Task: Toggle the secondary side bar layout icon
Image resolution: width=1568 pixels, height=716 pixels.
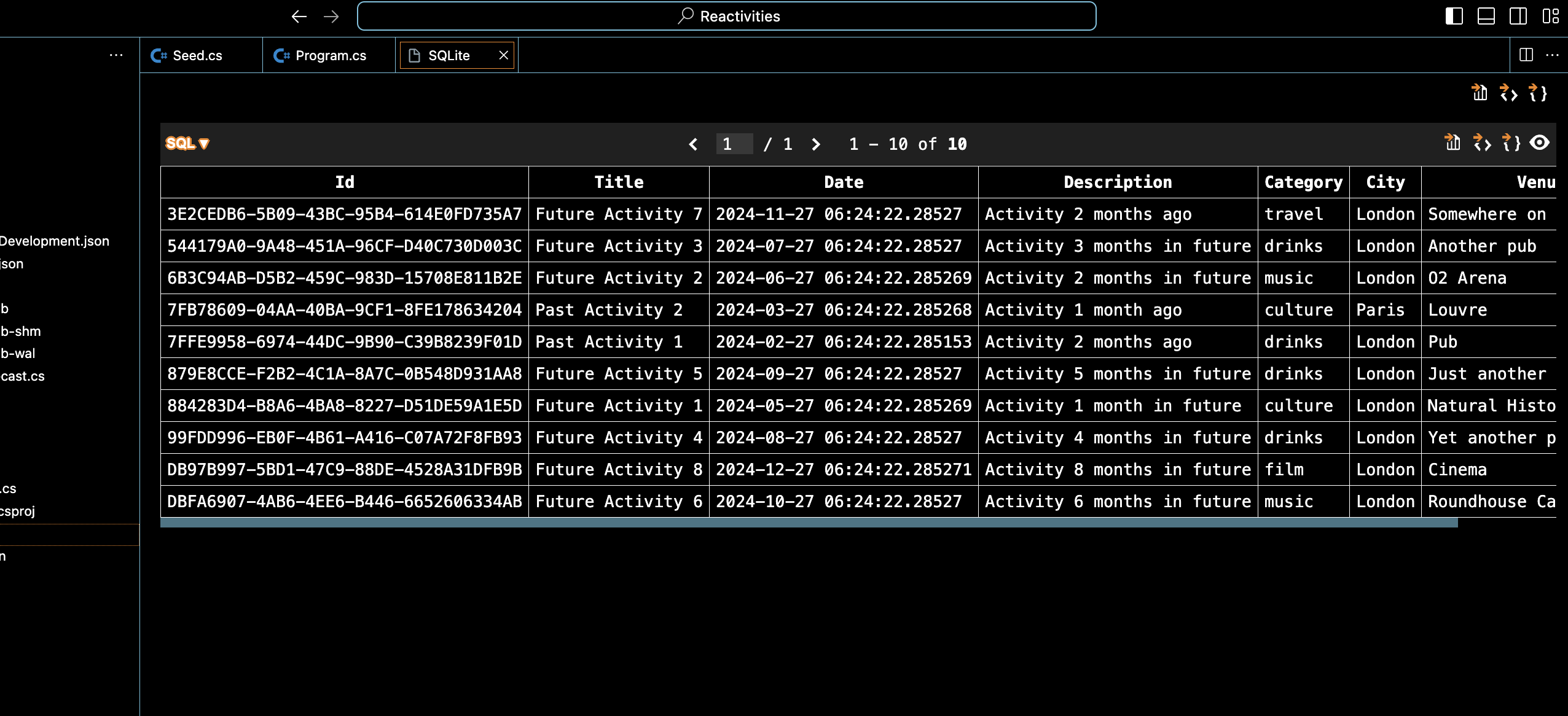Action: coord(1518,17)
